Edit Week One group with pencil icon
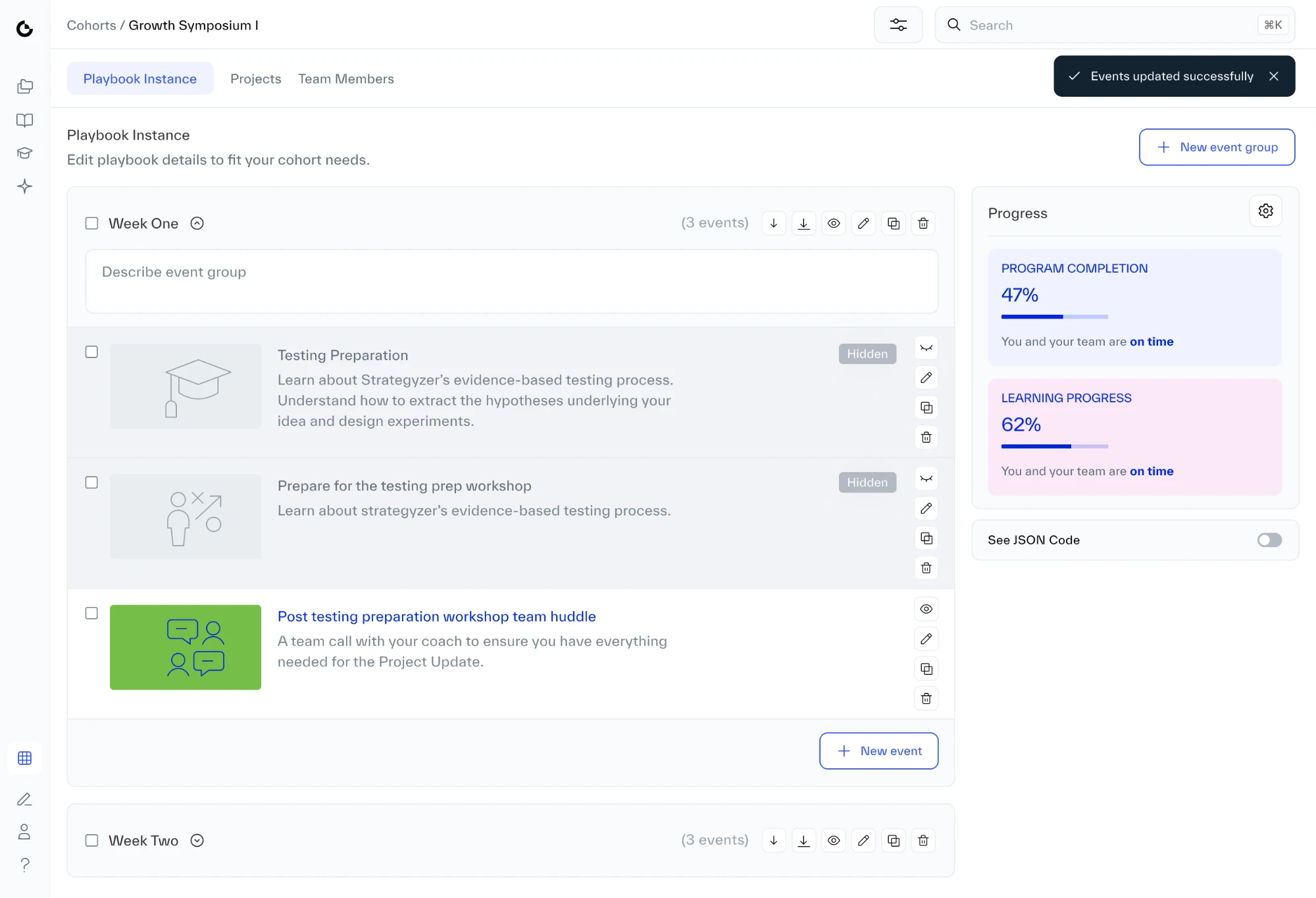Viewport: 1316px width, 898px height. (x=863, y=223)
